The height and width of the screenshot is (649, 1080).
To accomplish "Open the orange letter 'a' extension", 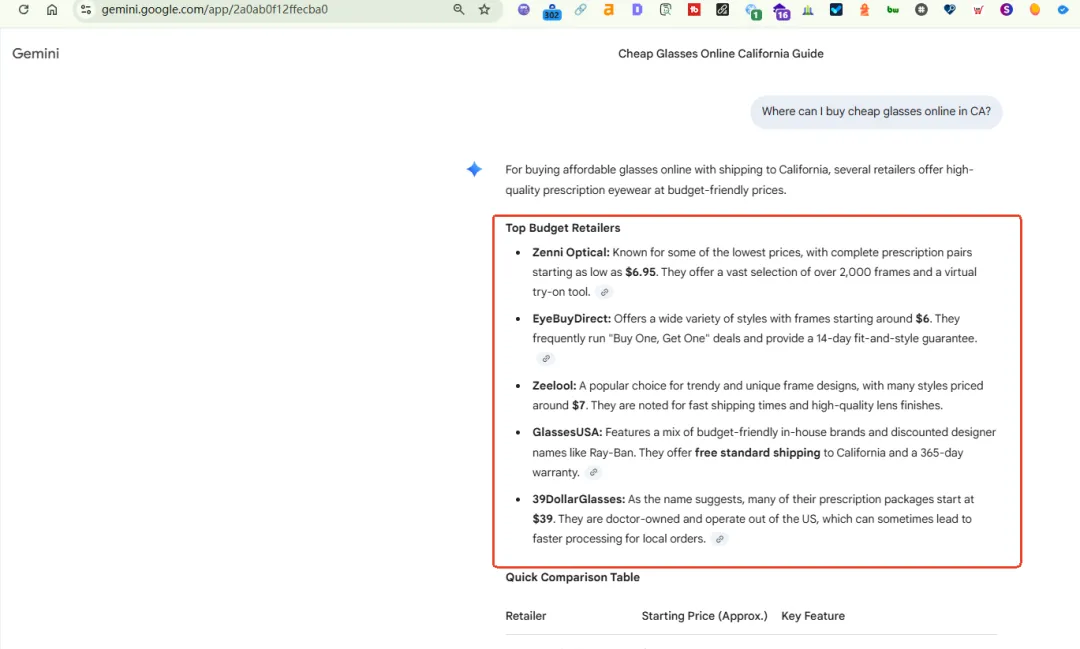I will (x=609, y=10).
